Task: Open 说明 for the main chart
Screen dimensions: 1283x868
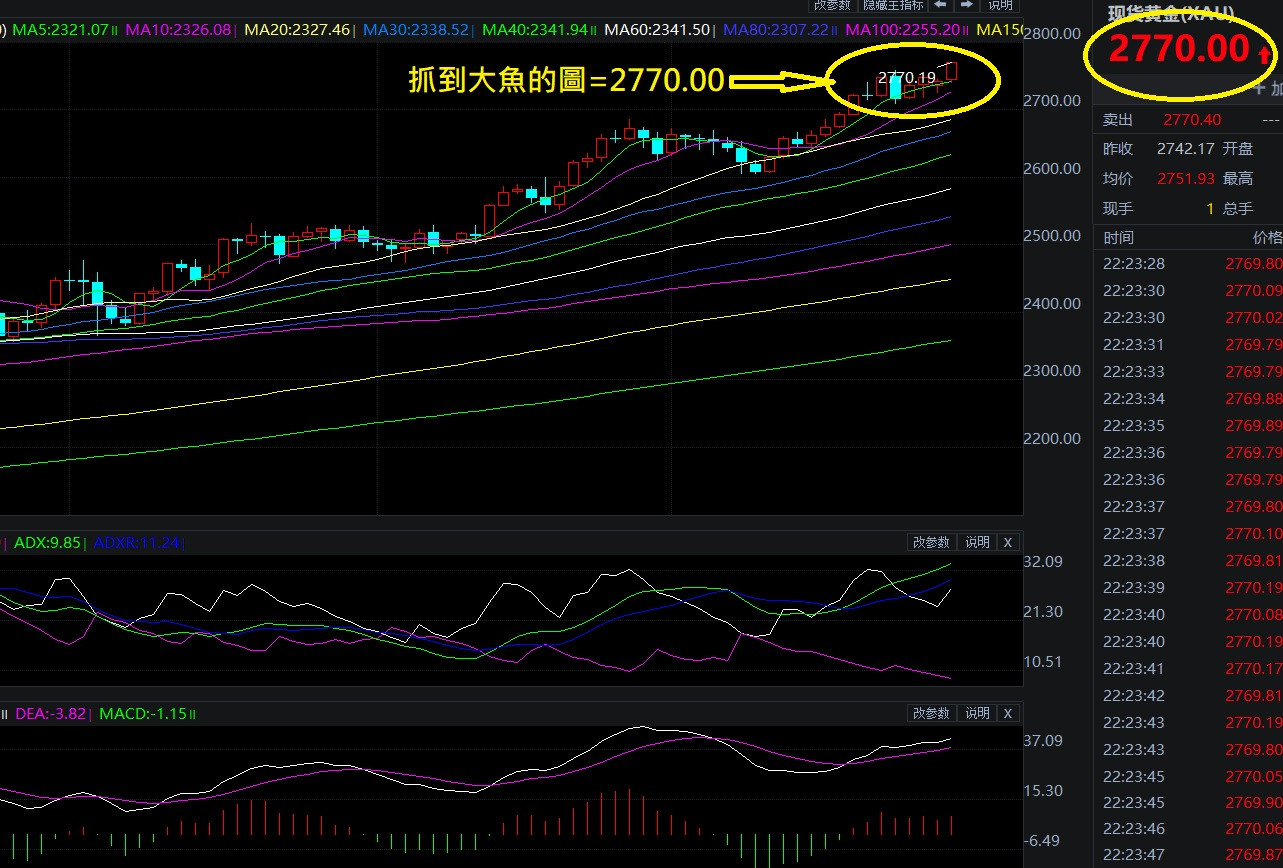Action: click(x=1000, y=5)
